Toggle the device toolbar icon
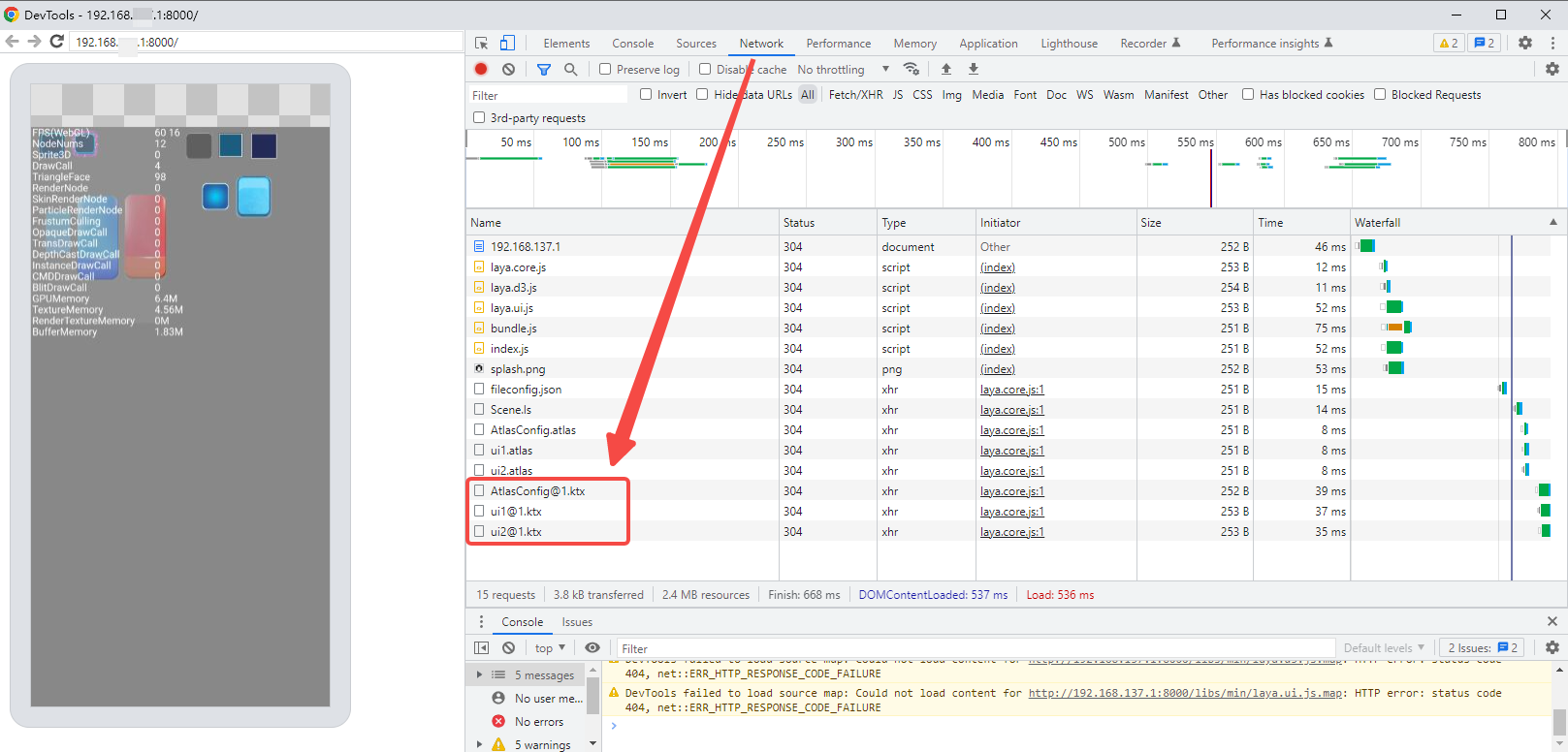Screen dimensions: 1568x752 click(x=507, y=43)
